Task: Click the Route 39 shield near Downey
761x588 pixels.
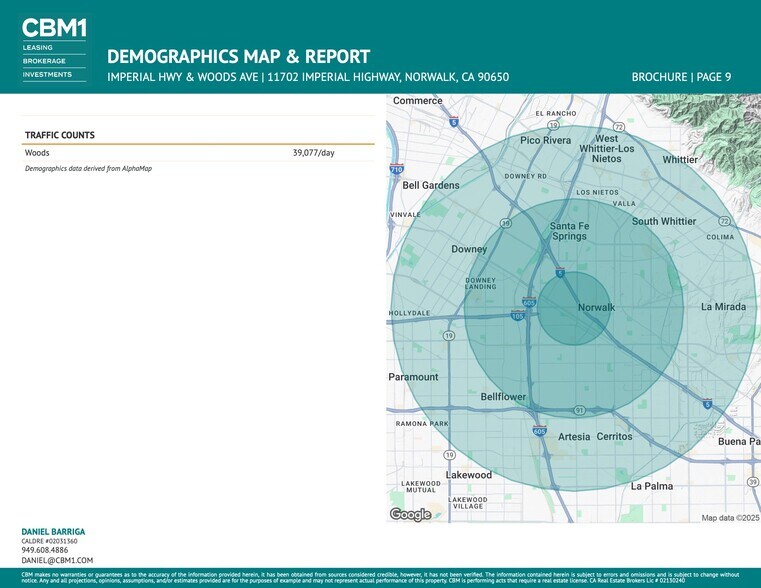Action: (x=506, y=223)
